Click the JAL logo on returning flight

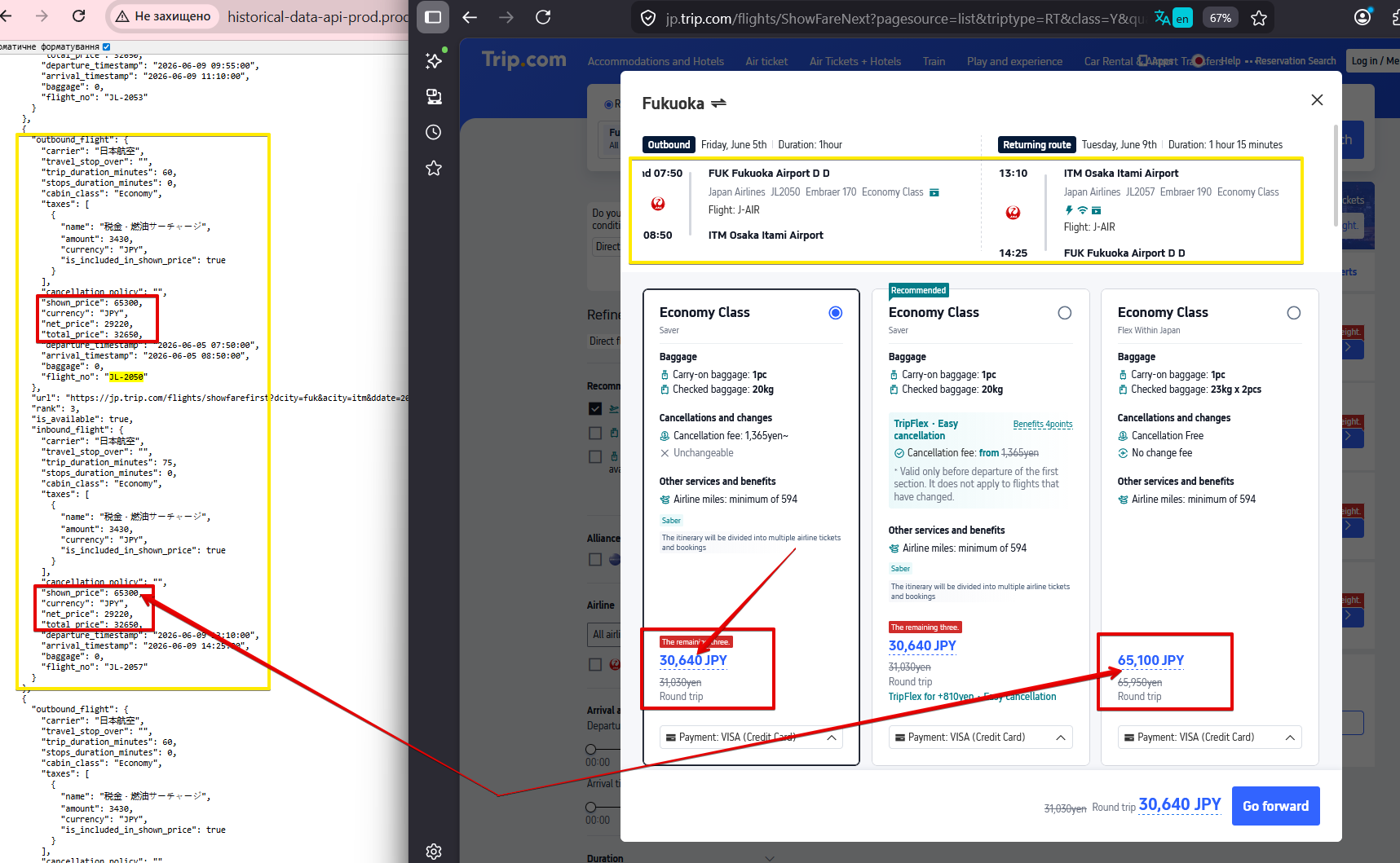coord(1014,213)
